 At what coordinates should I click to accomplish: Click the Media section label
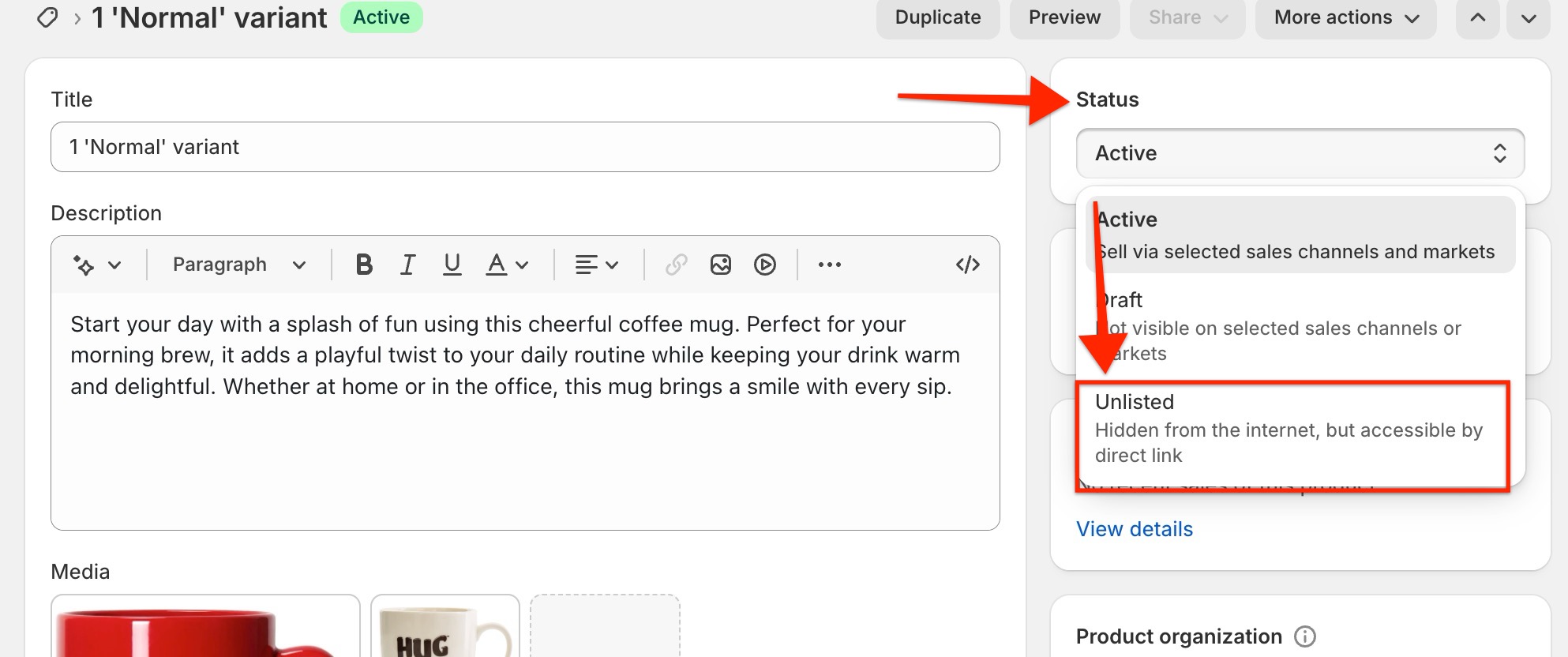point(81,572)
